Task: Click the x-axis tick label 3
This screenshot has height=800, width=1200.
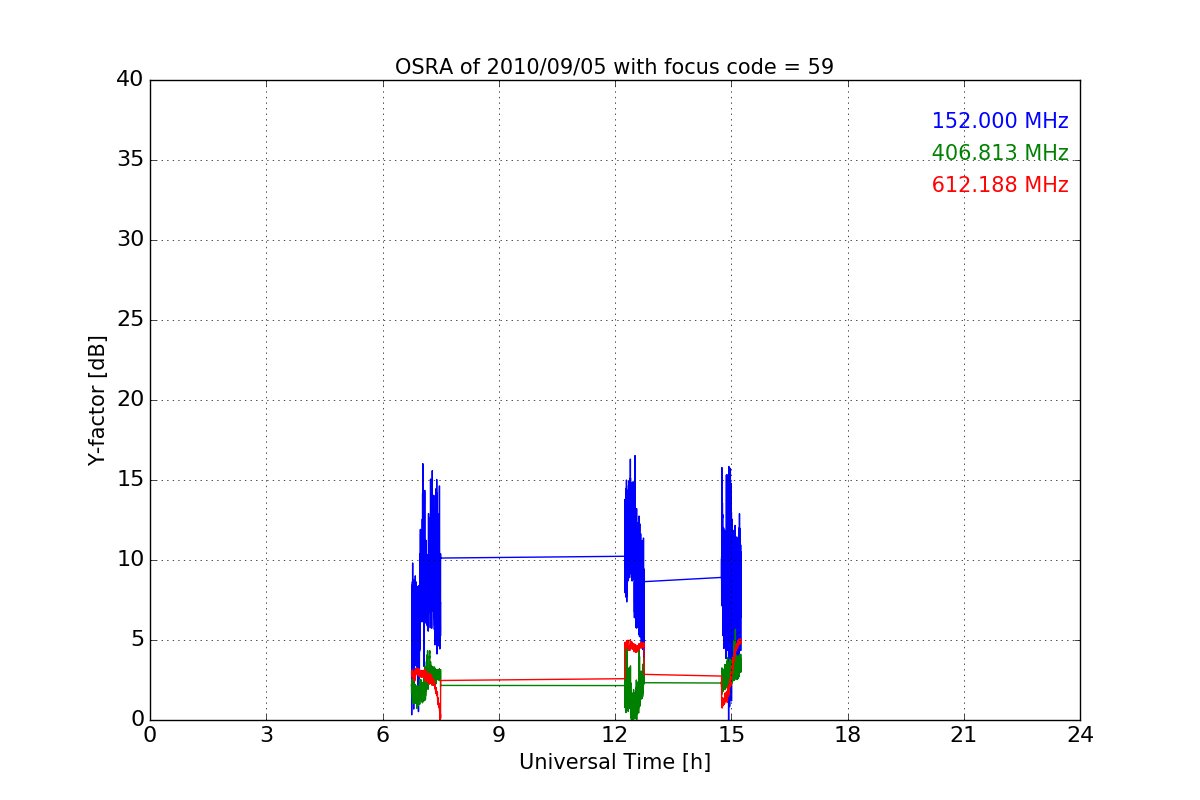Action: [x=266, y=735]
